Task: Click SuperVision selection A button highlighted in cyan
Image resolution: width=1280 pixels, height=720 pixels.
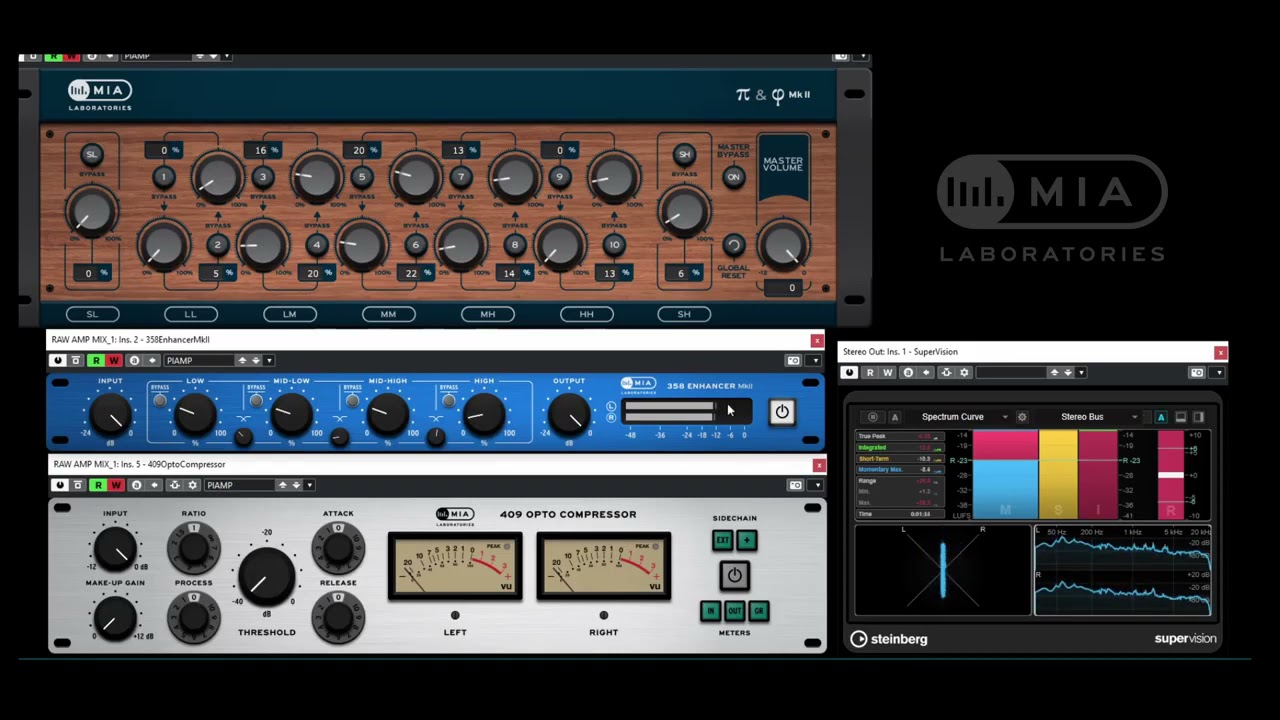Action: (1161, 417)
